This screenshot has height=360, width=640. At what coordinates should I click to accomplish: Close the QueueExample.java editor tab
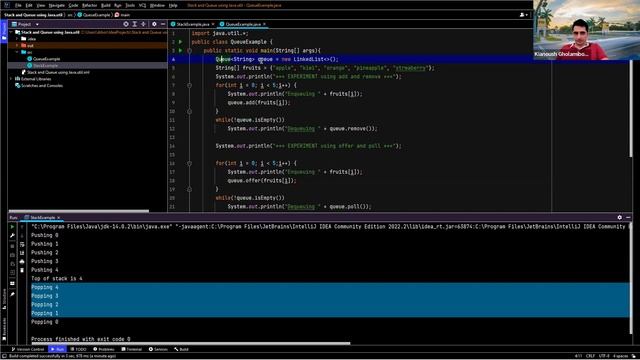264,24
